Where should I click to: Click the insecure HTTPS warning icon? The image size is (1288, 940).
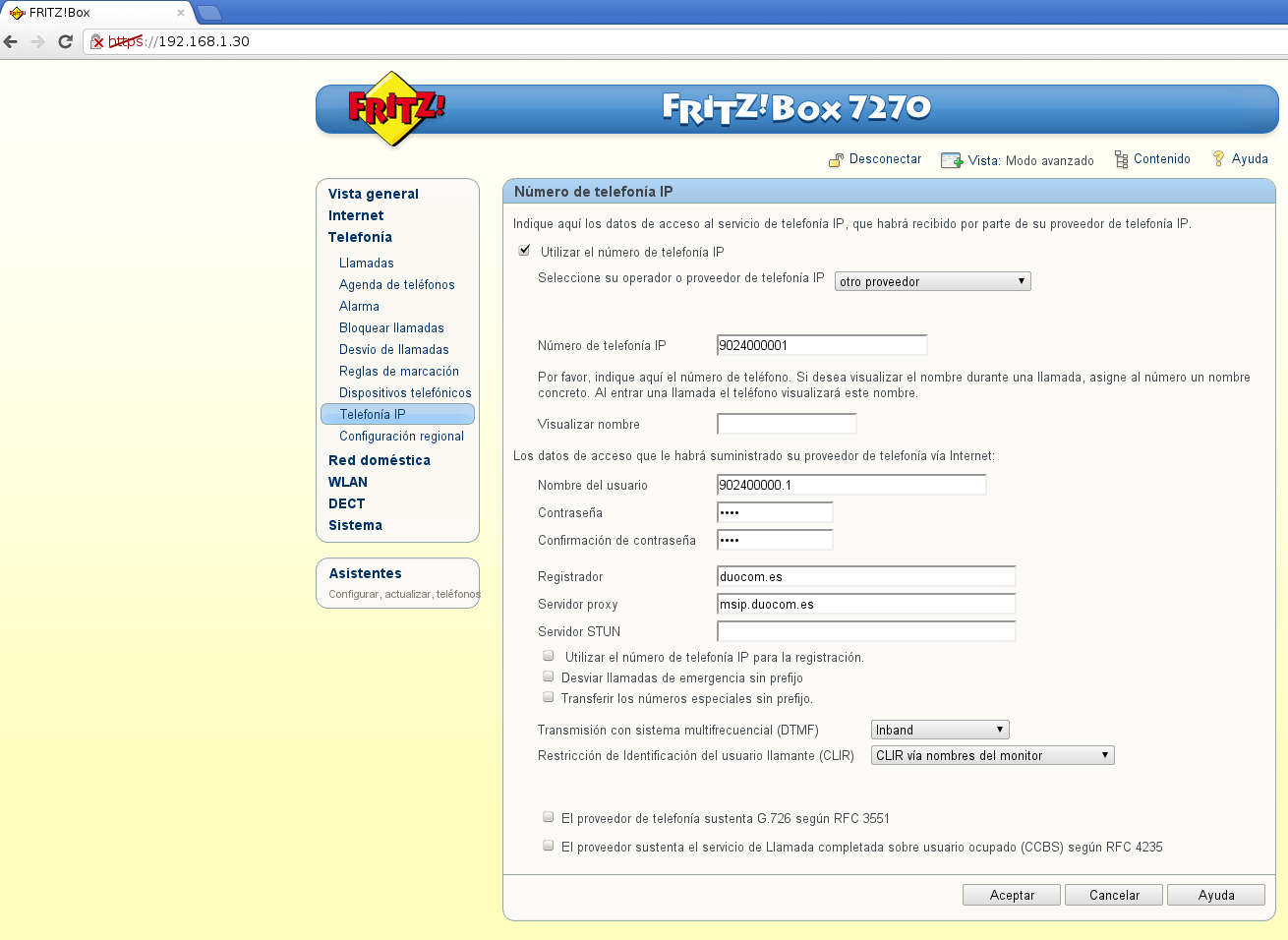tap(97, 41)
